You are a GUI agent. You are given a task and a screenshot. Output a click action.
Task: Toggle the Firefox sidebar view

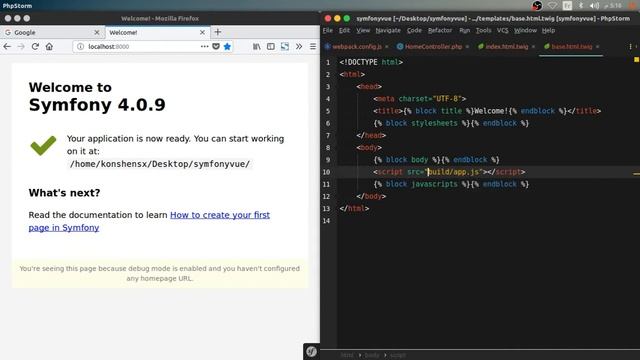[x=271, y=47]
